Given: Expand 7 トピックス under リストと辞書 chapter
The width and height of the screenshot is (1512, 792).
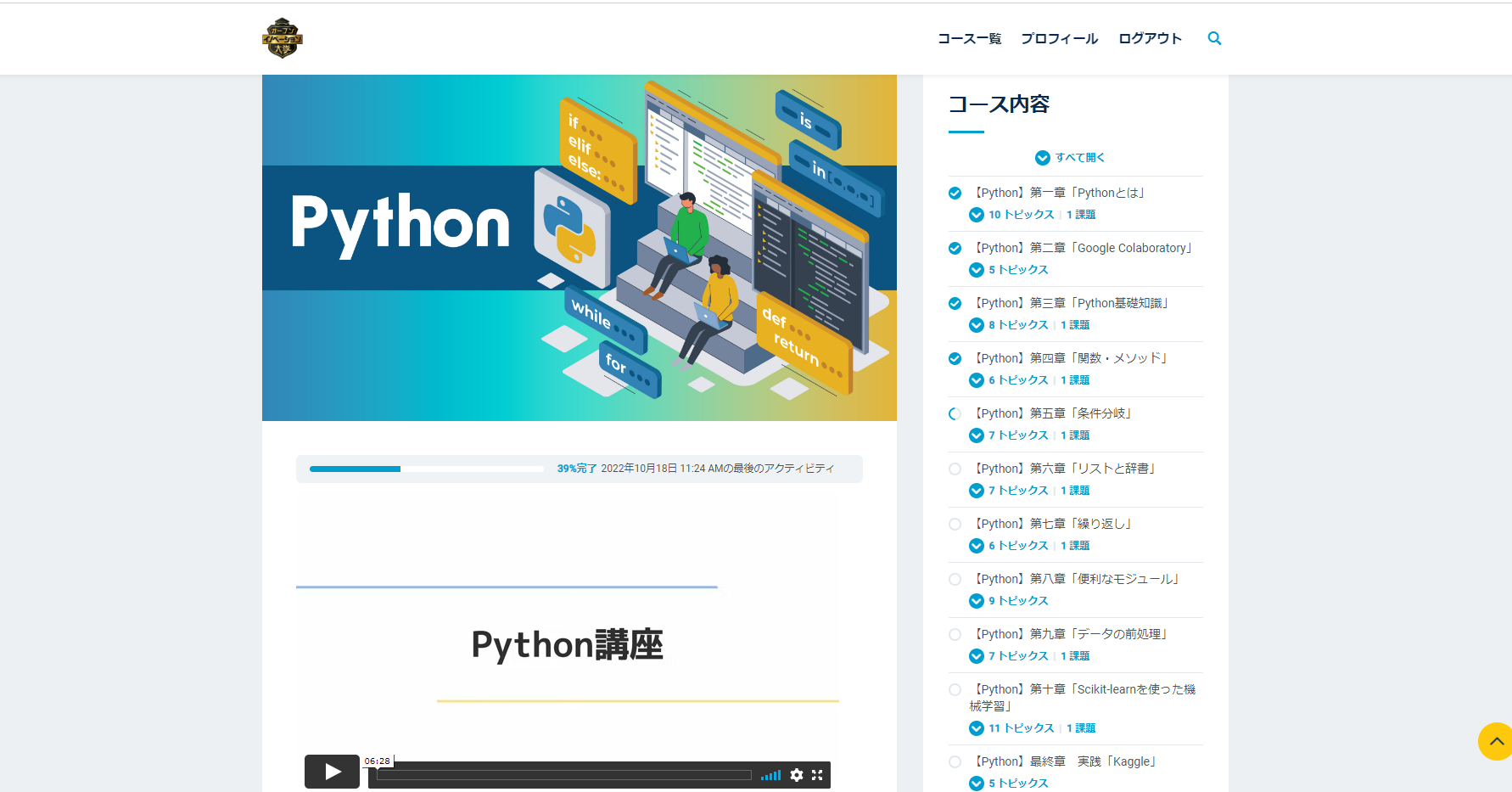Looking at the screenshot, I should (x=1009, y=491).
